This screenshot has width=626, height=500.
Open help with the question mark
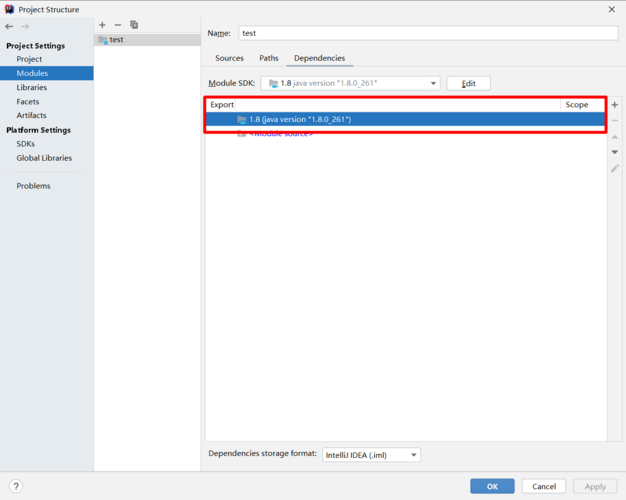point(16,486)
